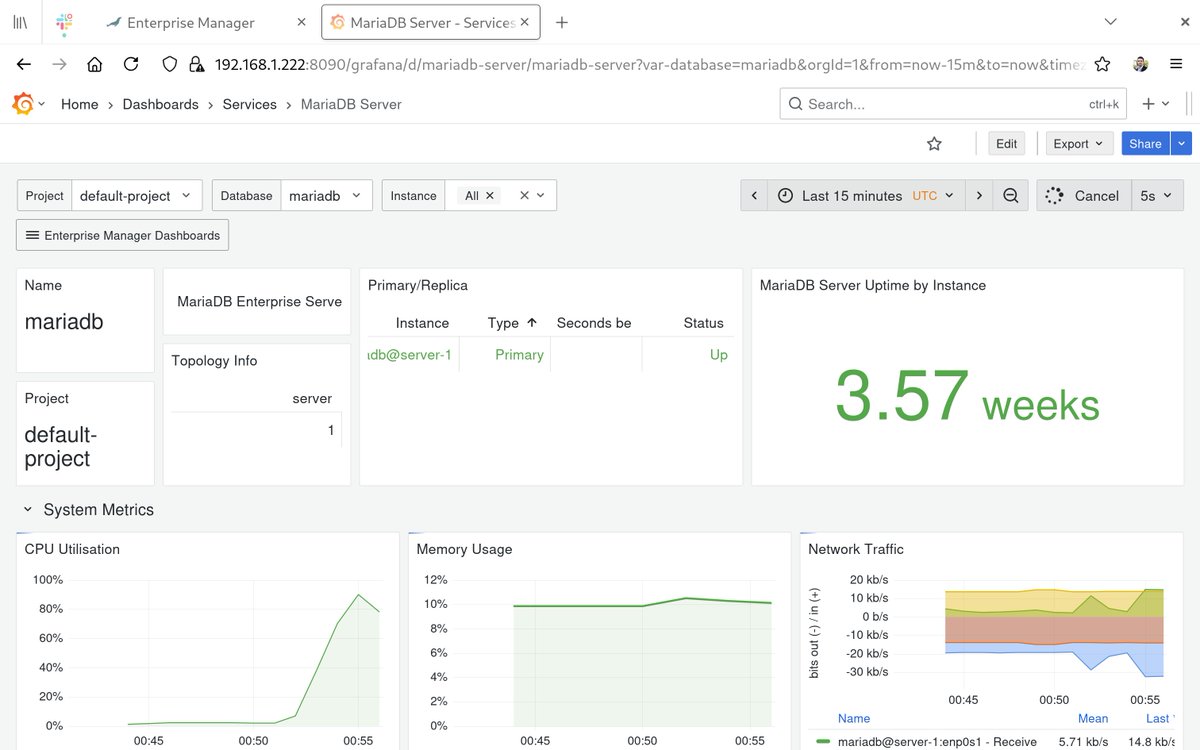
Task: Open Enterprise Manager Dashboards menu
Action: (123, 235)
